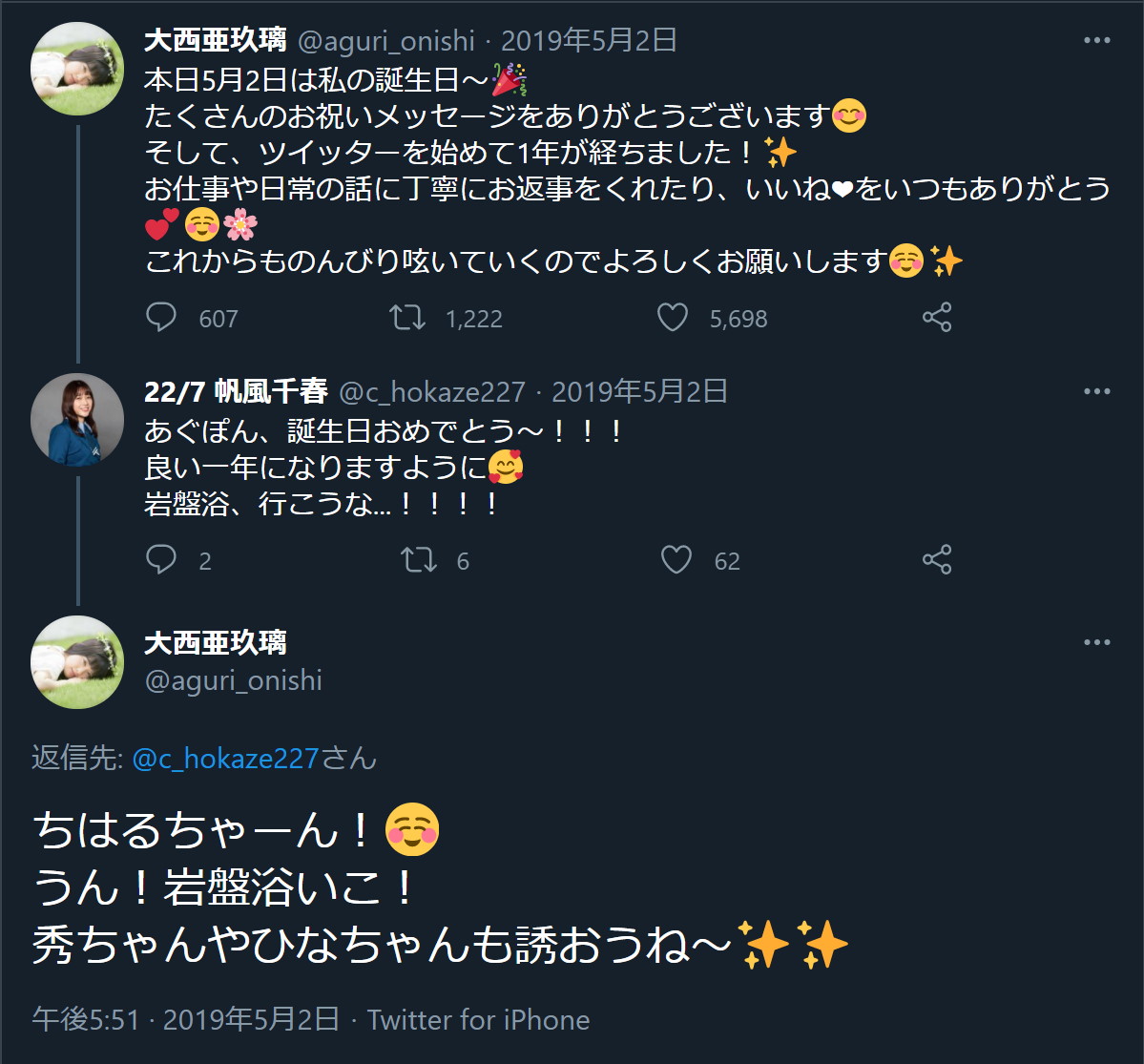Like the tweet with 5,698 likes
The image size is (1144, 1064).
673,318
